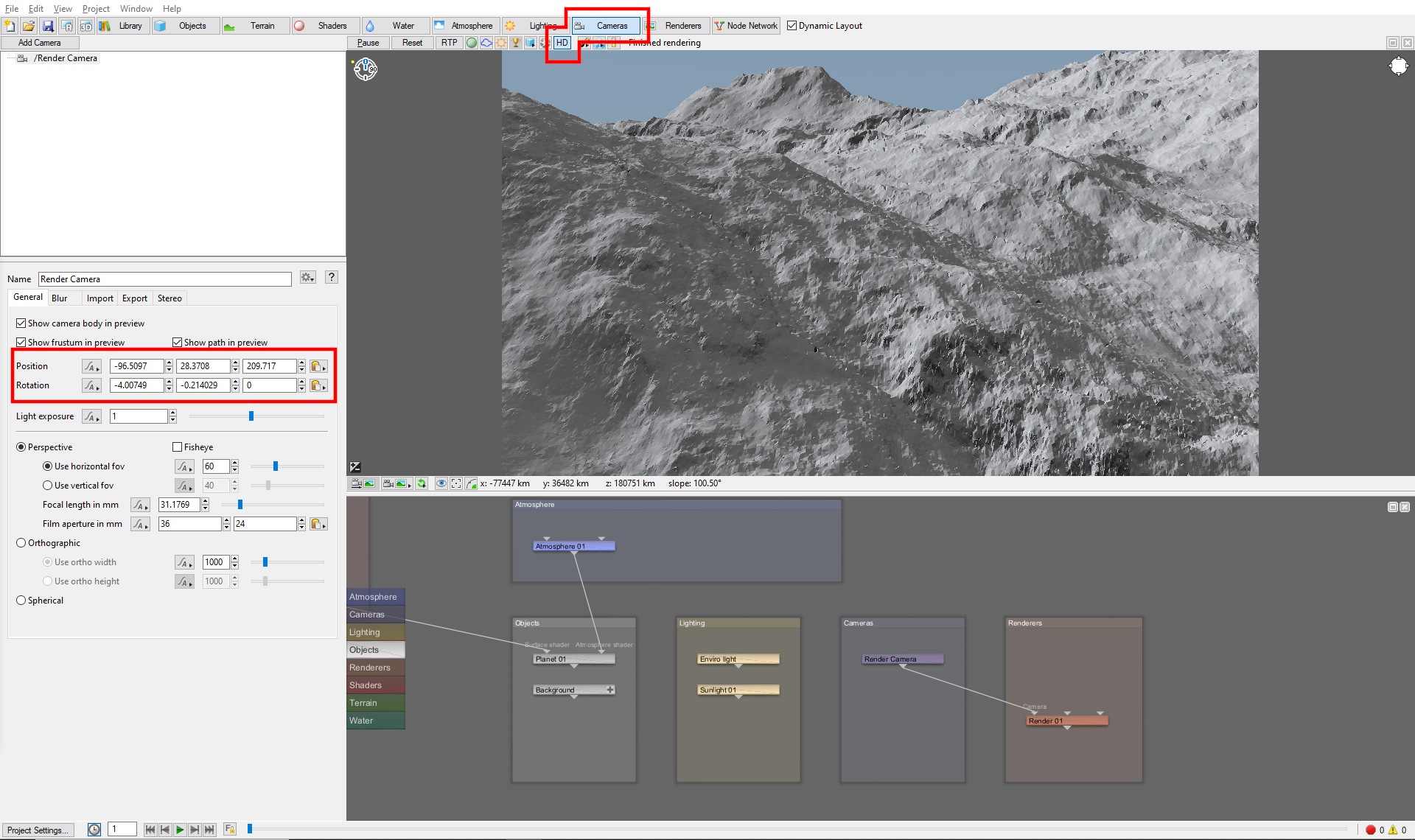
Task: Toggle atmosphere cloud preview icon
Action: click(486, 43)
